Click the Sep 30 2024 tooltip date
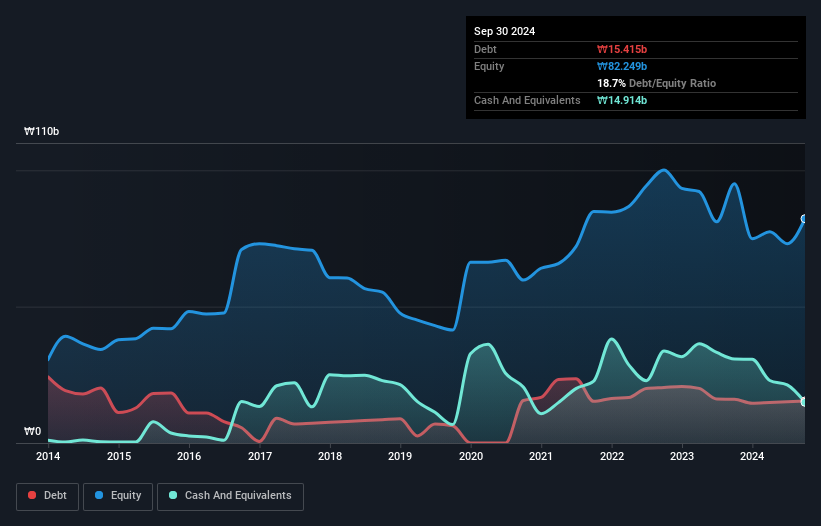Screen dimensions: 821x526 (504, 31)
